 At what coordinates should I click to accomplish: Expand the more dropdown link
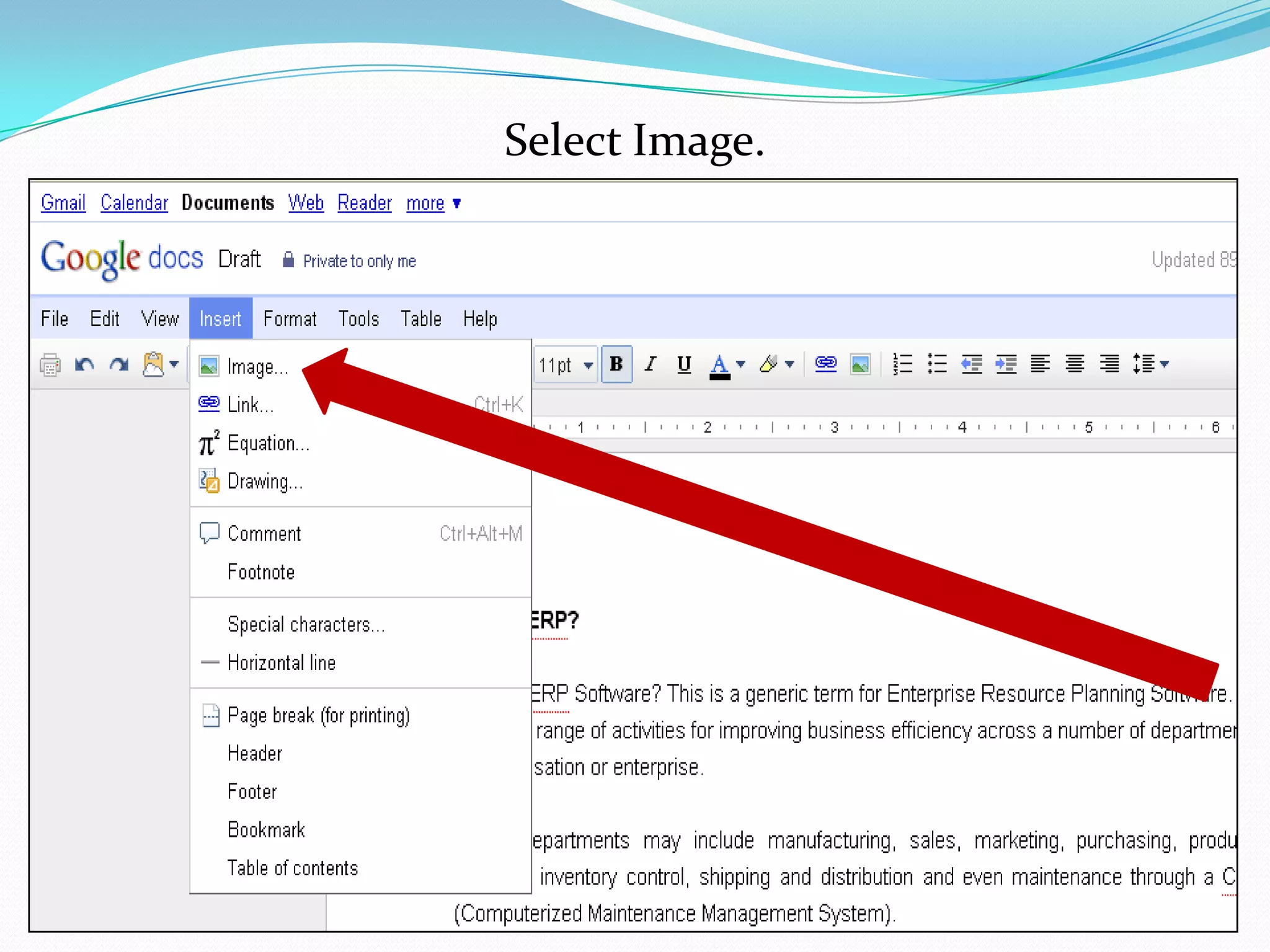click(x=433, y=203)
